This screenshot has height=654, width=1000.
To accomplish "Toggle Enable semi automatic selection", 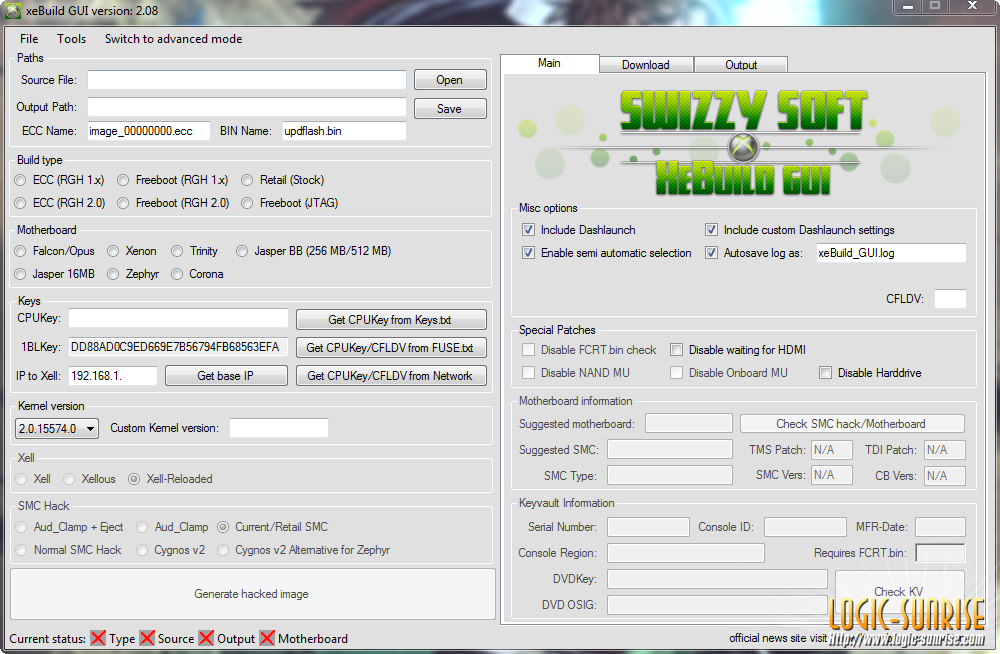I will tap(528, 253).
